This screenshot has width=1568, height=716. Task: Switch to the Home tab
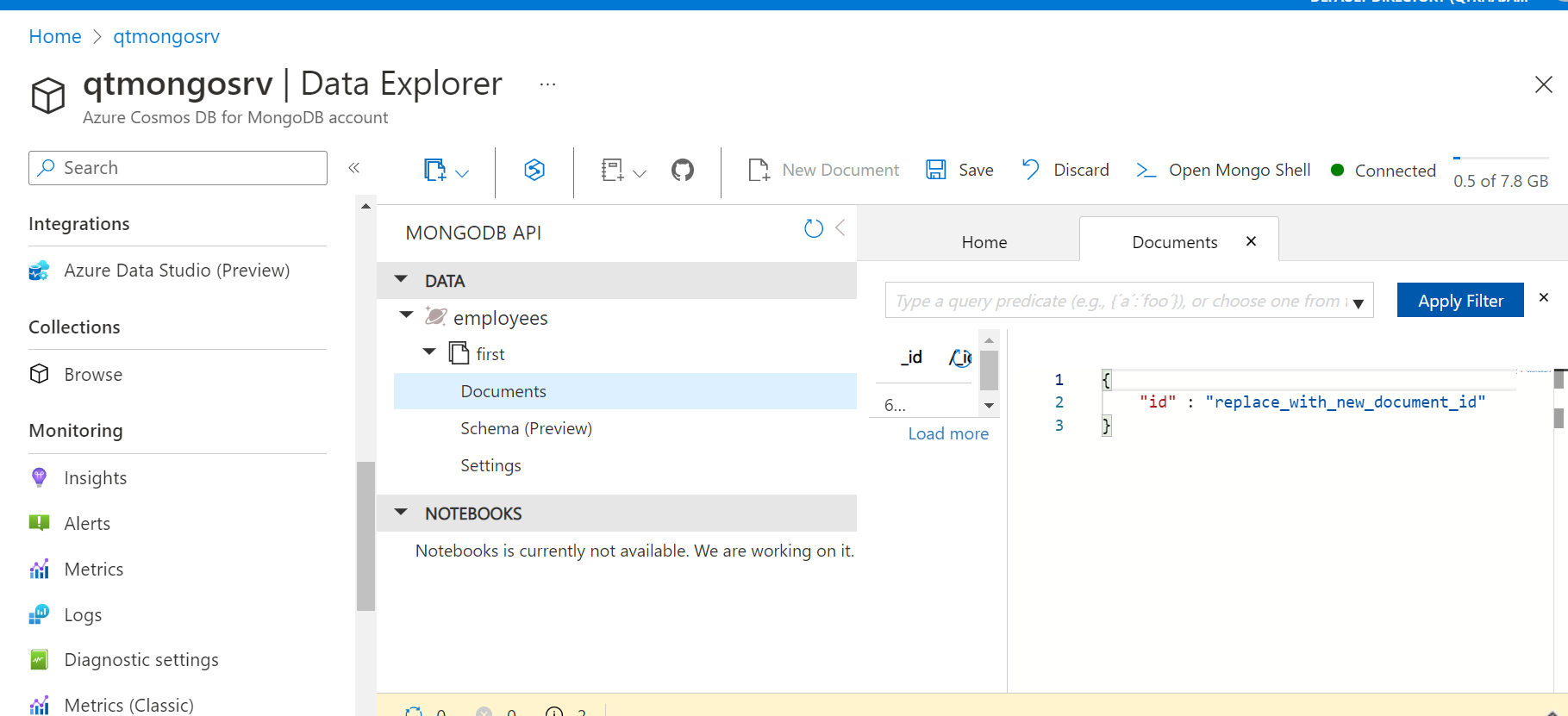984,242
